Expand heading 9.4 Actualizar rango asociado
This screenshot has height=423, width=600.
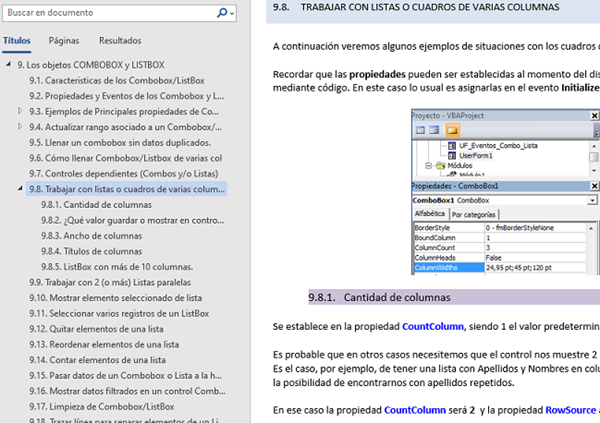22,127
